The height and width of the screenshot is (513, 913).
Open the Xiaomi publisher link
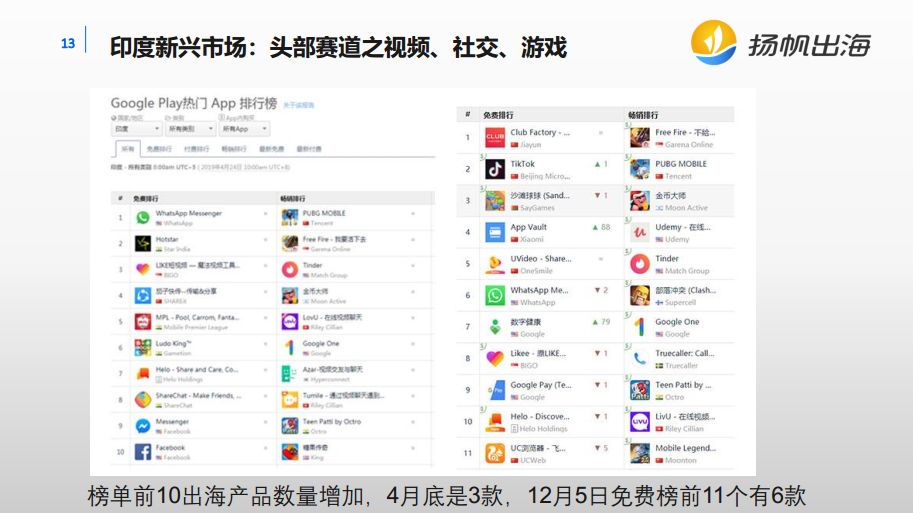tap(532, 239)
